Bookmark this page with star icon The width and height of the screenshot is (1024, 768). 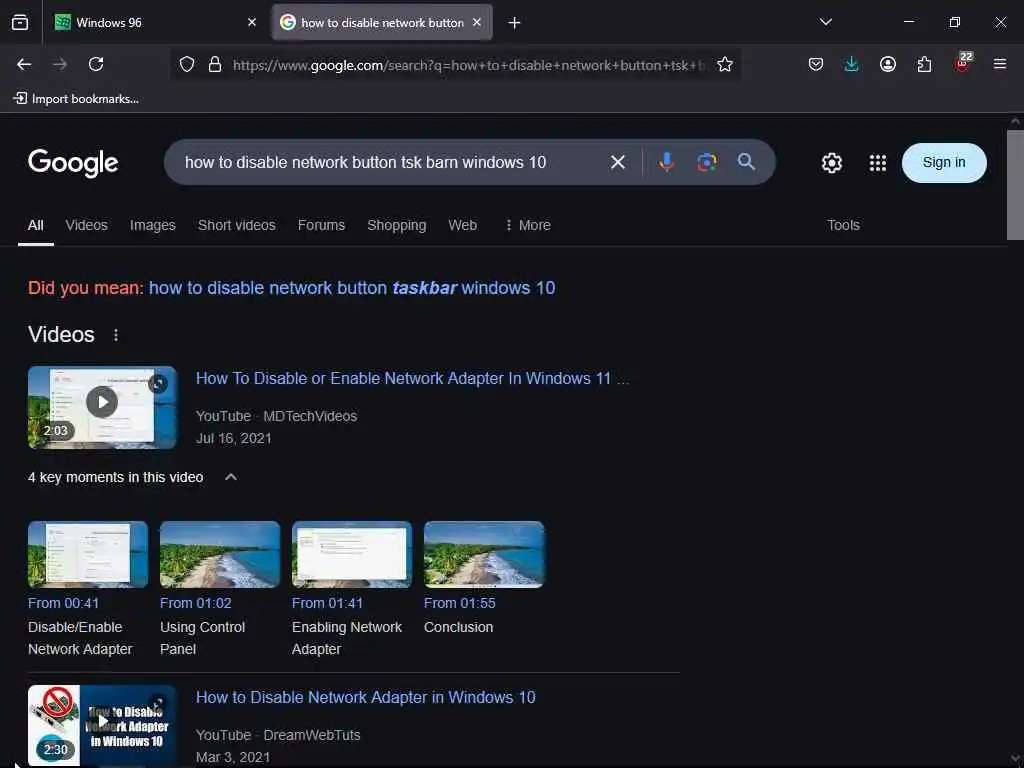click(724, 64)
